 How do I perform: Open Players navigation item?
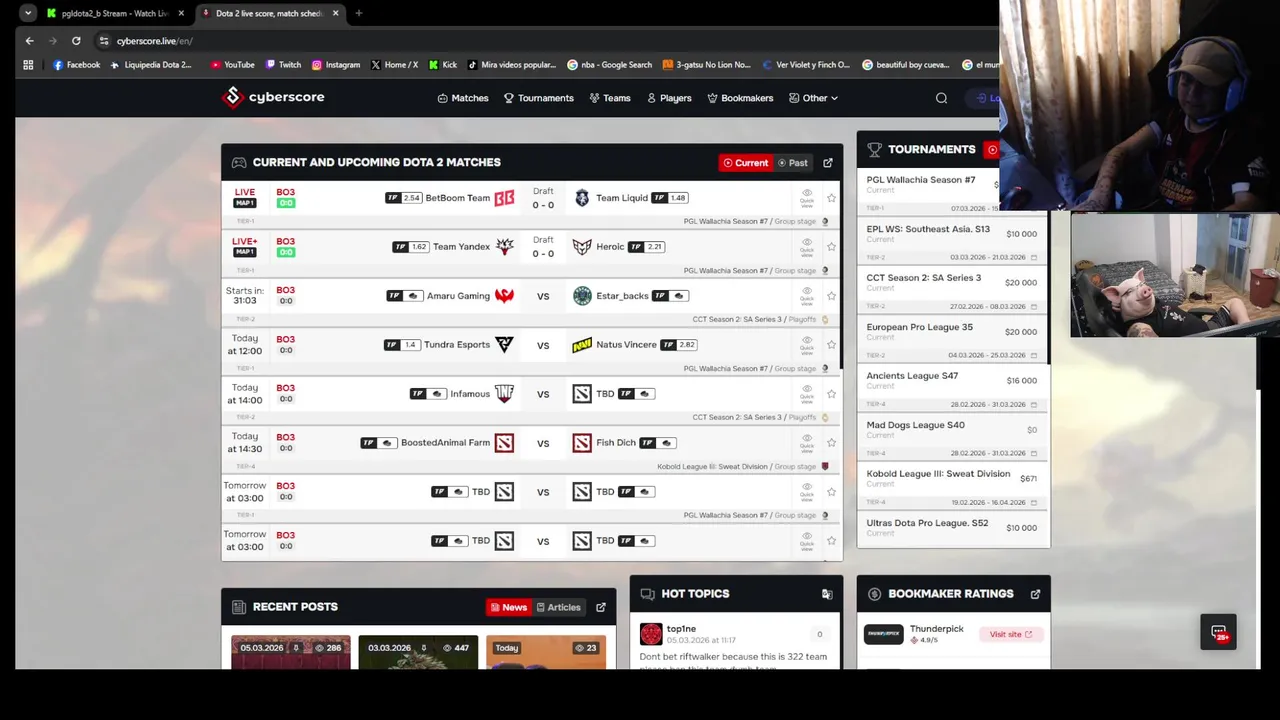[669, 98]
